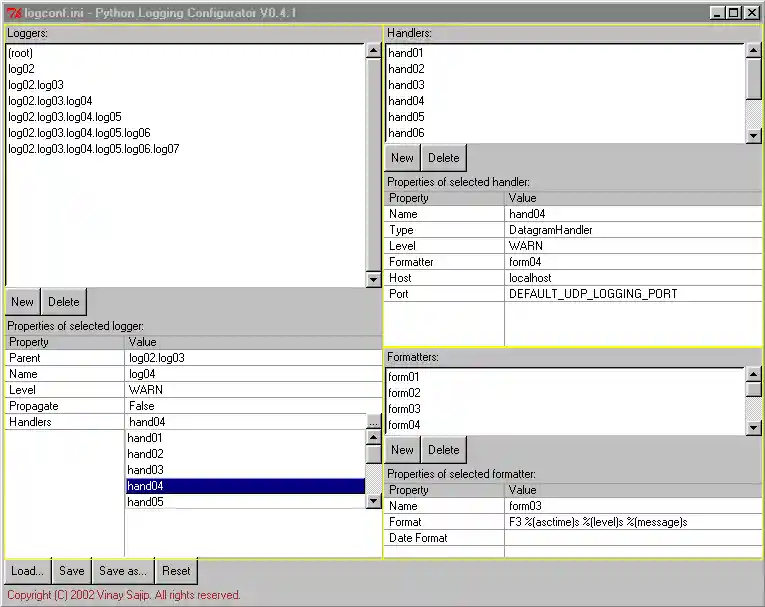765x607 pixels.
Task: Choose hand02 in logger handlers dropdown
Action: pyautogui.click(x=245, y=454)
